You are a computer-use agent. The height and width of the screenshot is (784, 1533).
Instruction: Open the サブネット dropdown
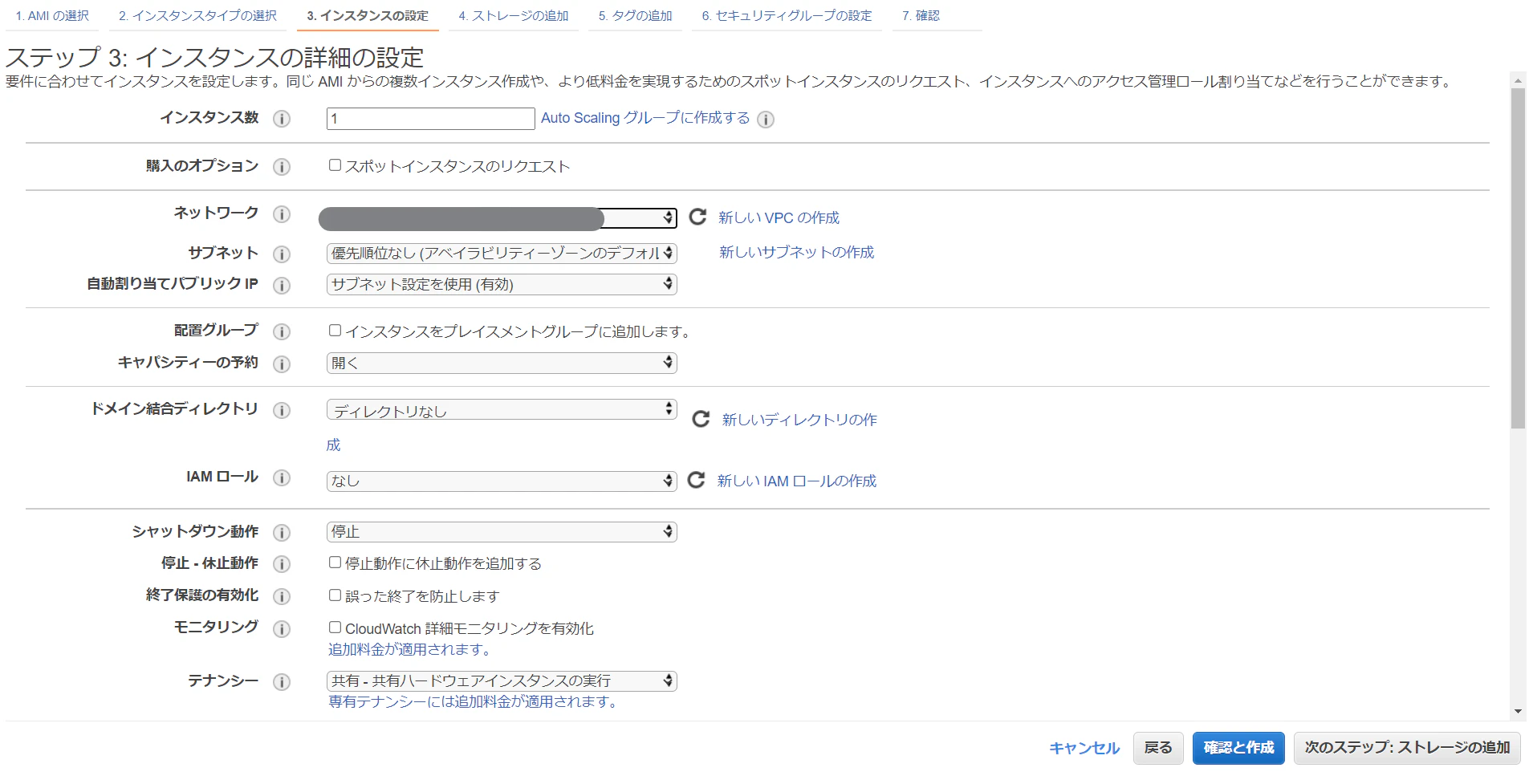[x=502, y=254]
